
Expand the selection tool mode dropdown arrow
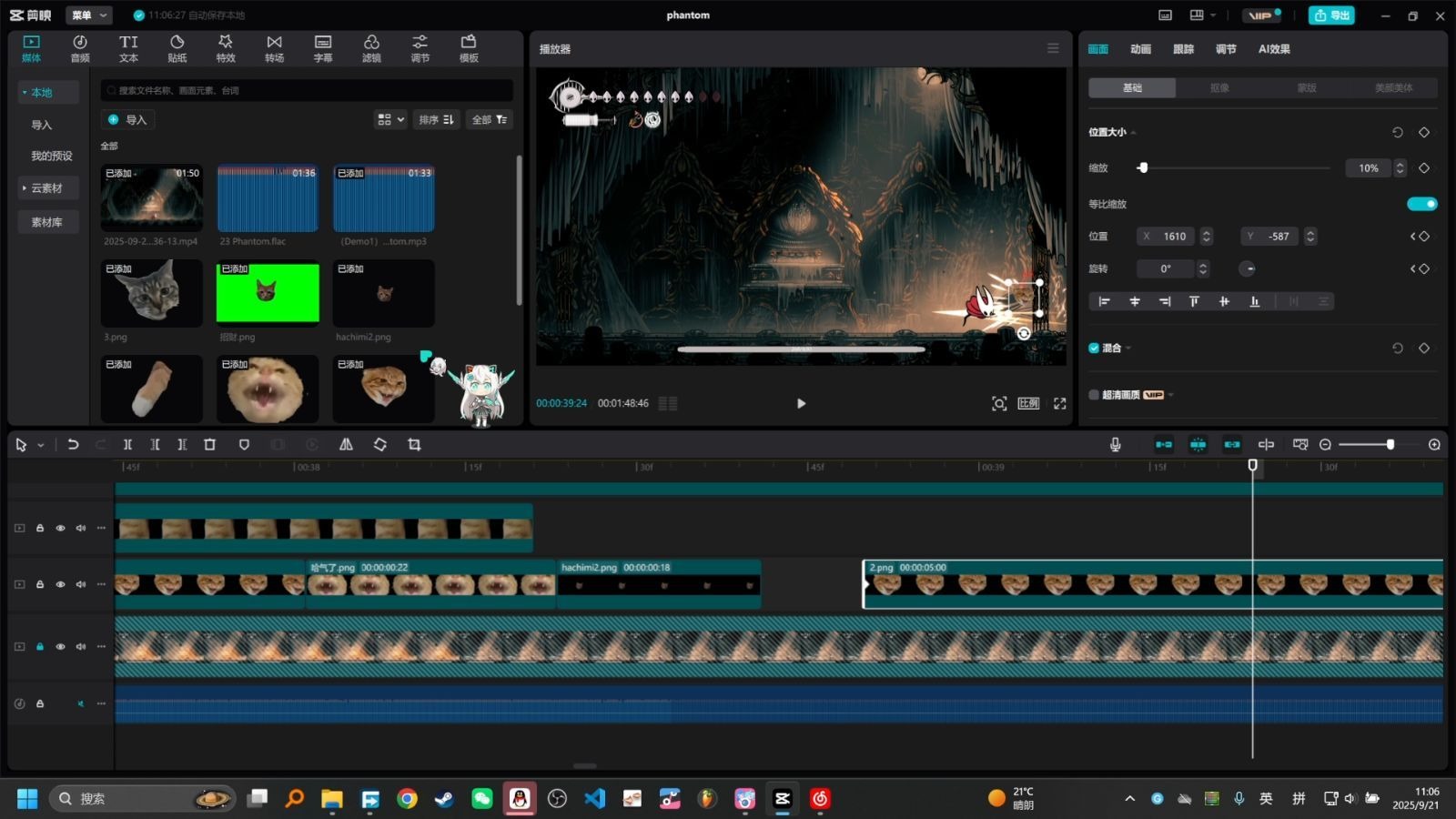pos(41,445)
